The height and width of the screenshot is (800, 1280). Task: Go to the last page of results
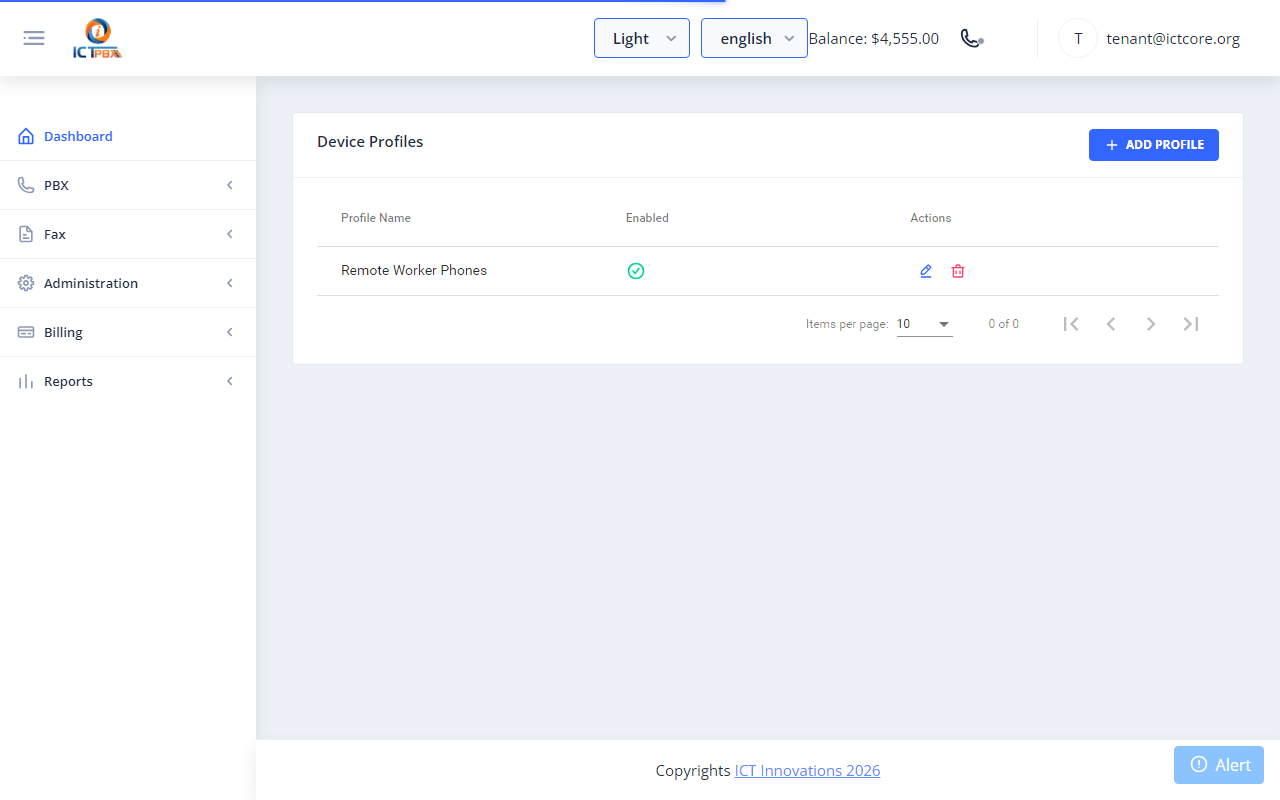(x=1191, y=324)
